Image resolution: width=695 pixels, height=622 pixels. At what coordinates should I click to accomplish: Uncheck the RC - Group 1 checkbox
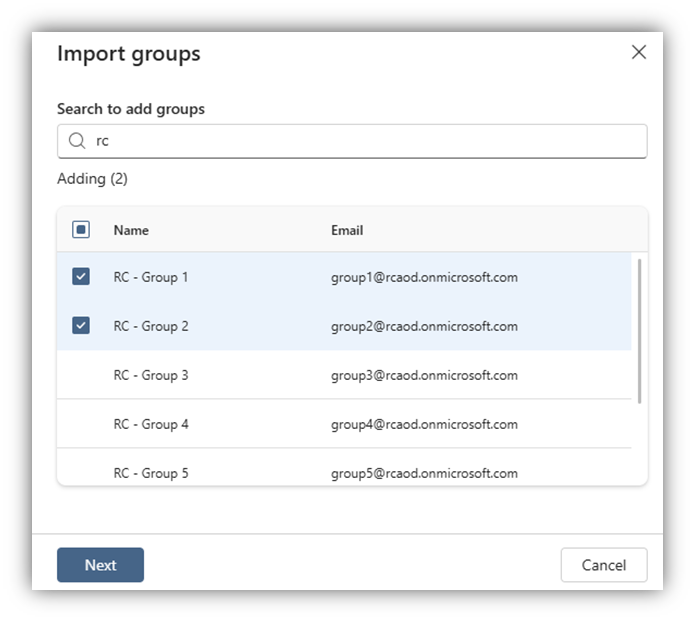pos(81,277)
